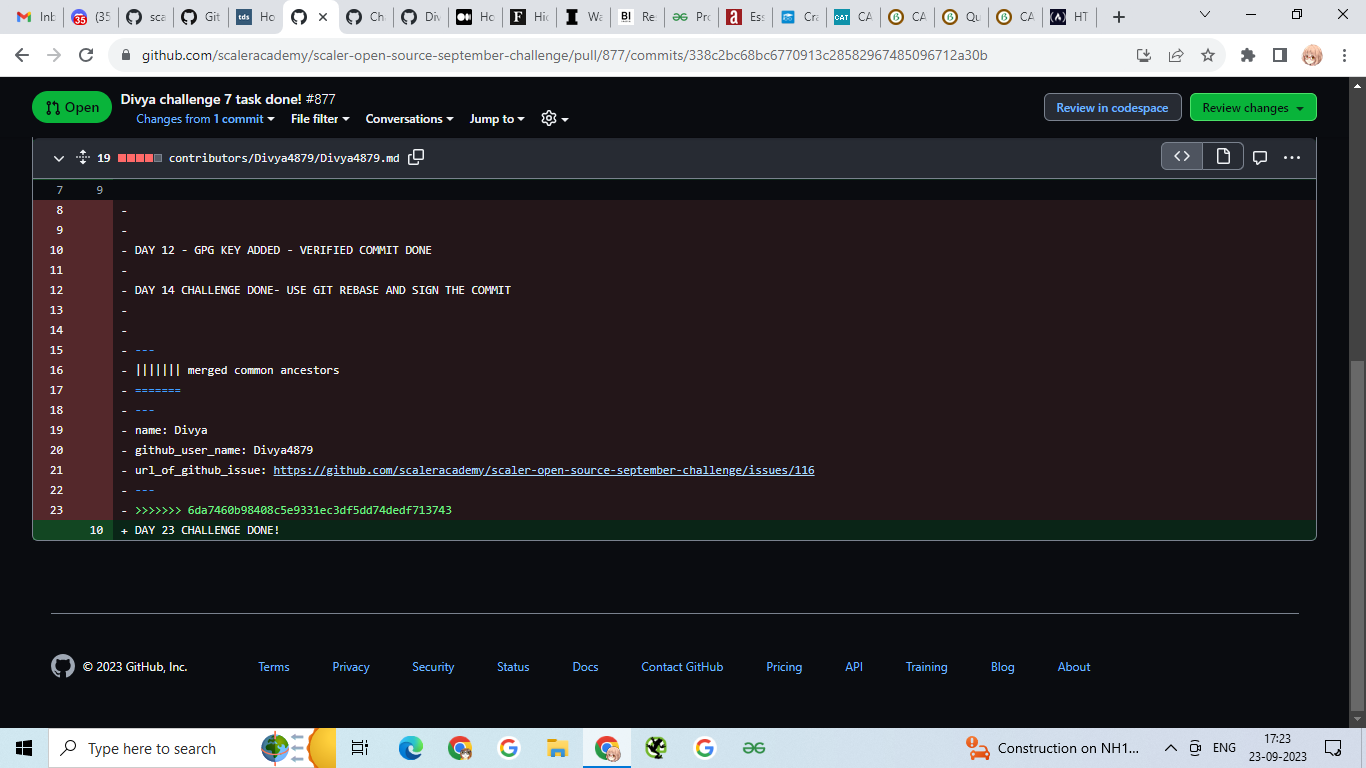Open the linked issue 116 URL
Viewport: 1366px width, 768px height.
pos(544,470)
